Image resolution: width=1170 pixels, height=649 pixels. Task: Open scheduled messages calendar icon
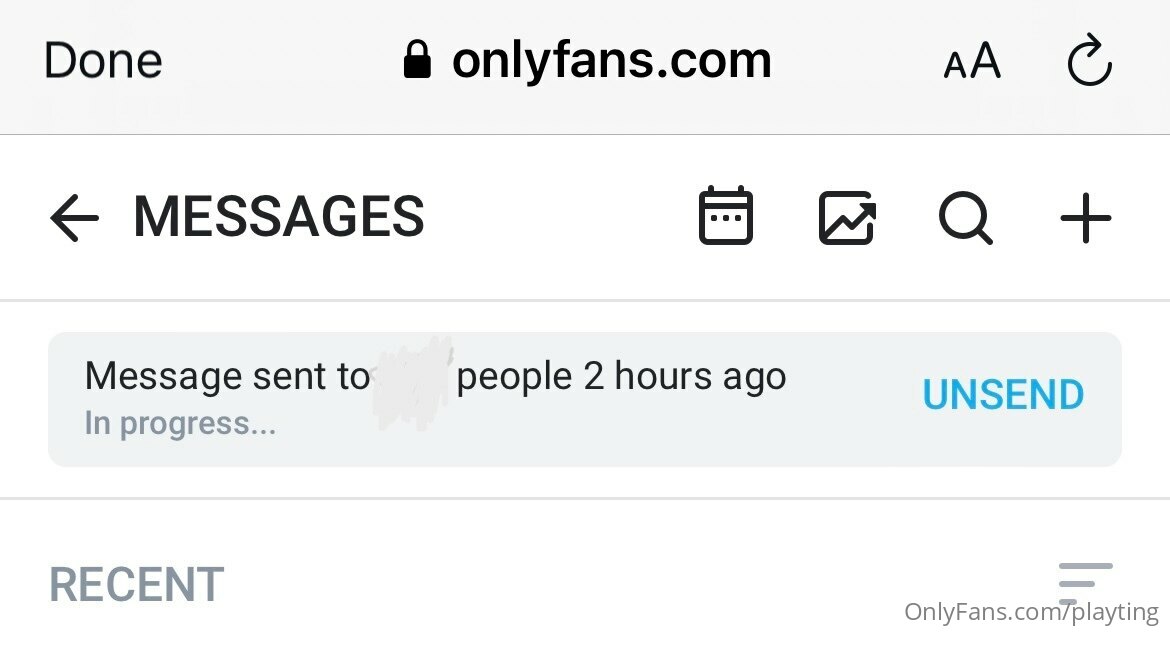pyautogui.click(x=725, y=216)
